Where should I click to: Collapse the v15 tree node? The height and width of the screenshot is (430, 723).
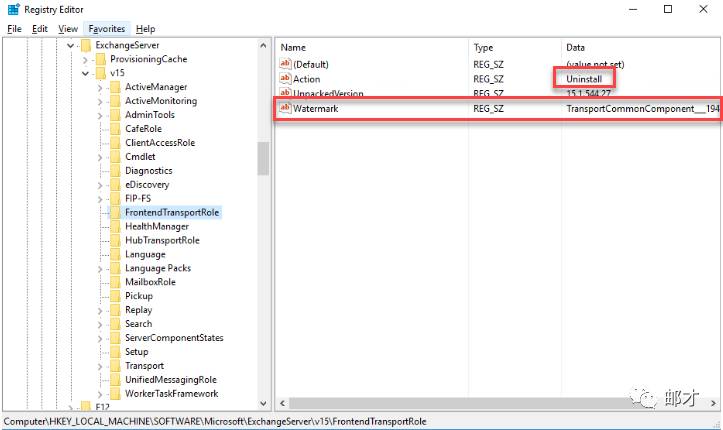tap(85, 73)
